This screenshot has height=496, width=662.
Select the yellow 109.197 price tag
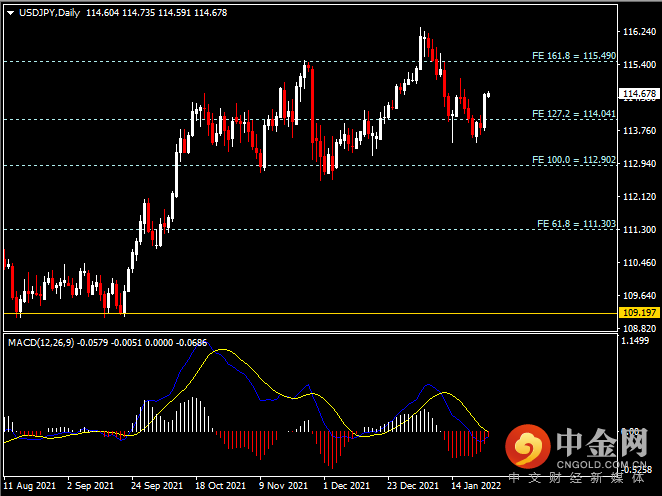639,313
